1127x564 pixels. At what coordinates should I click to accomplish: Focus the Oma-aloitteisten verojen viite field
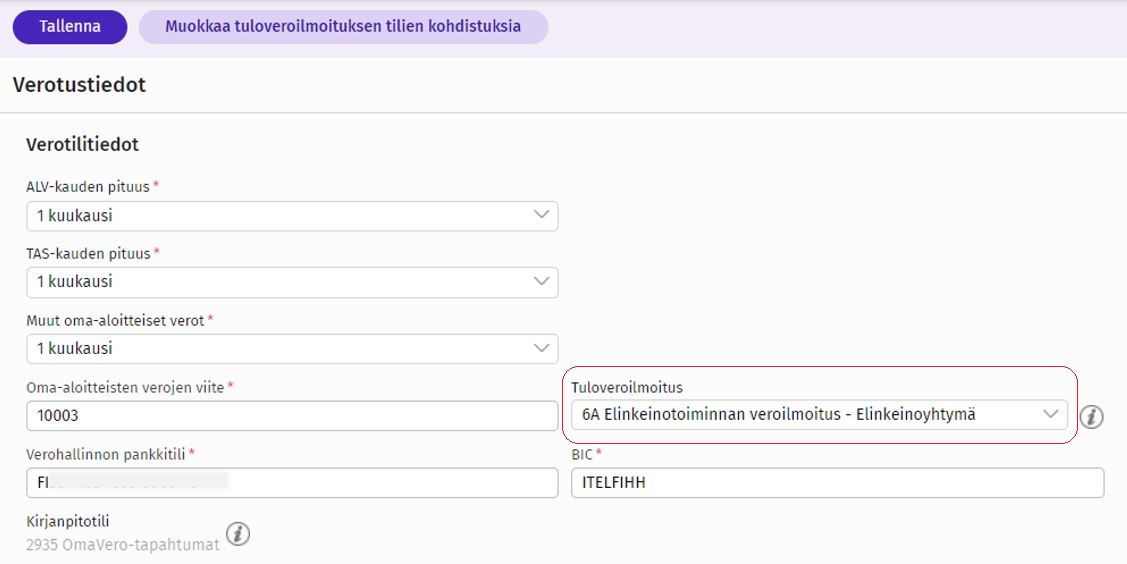tap(291, 416)
